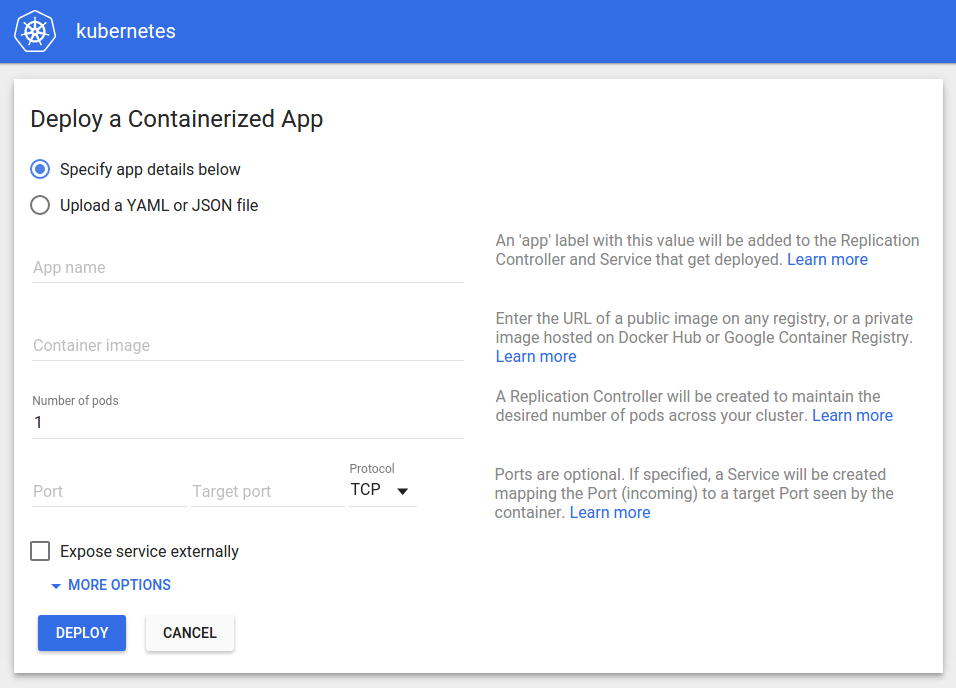Open 'Learn more' about app labels
This screenshot has width=956, height=688.
pyautogui.click(x=827, y=259)
